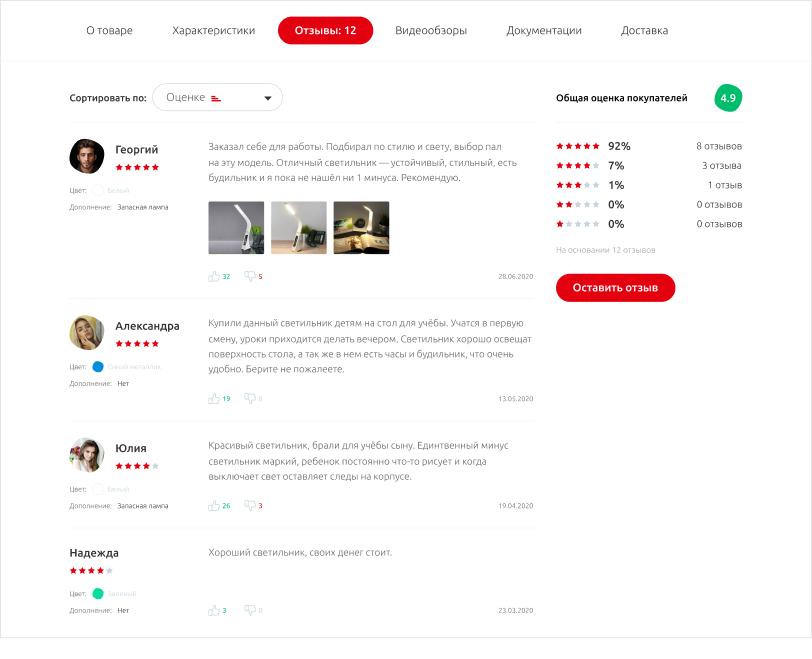Switch to the Характеристики tab
Viewport: 812px width, 659px height.
pyautogui.click(x=214, y=31)
